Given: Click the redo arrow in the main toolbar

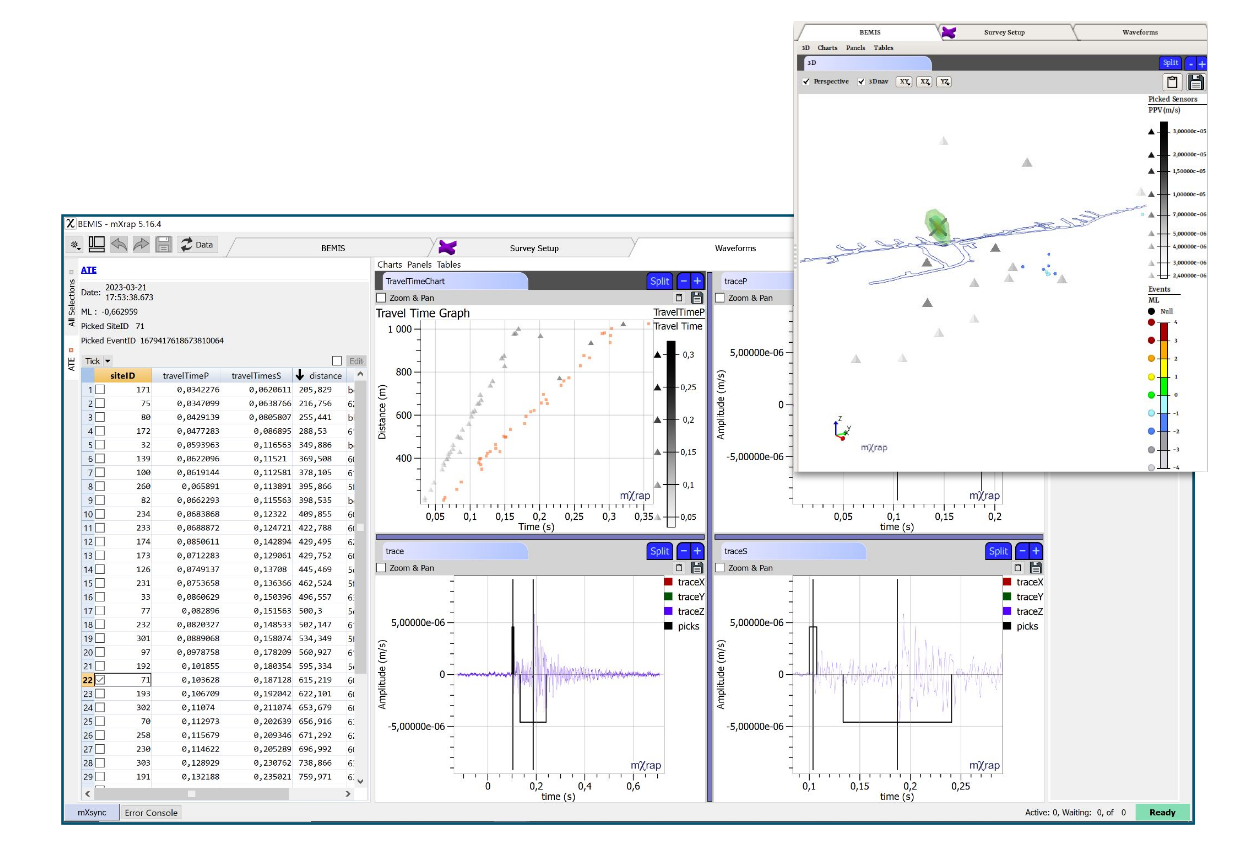Looking at the screenshot, I should (x=141, y=244).
